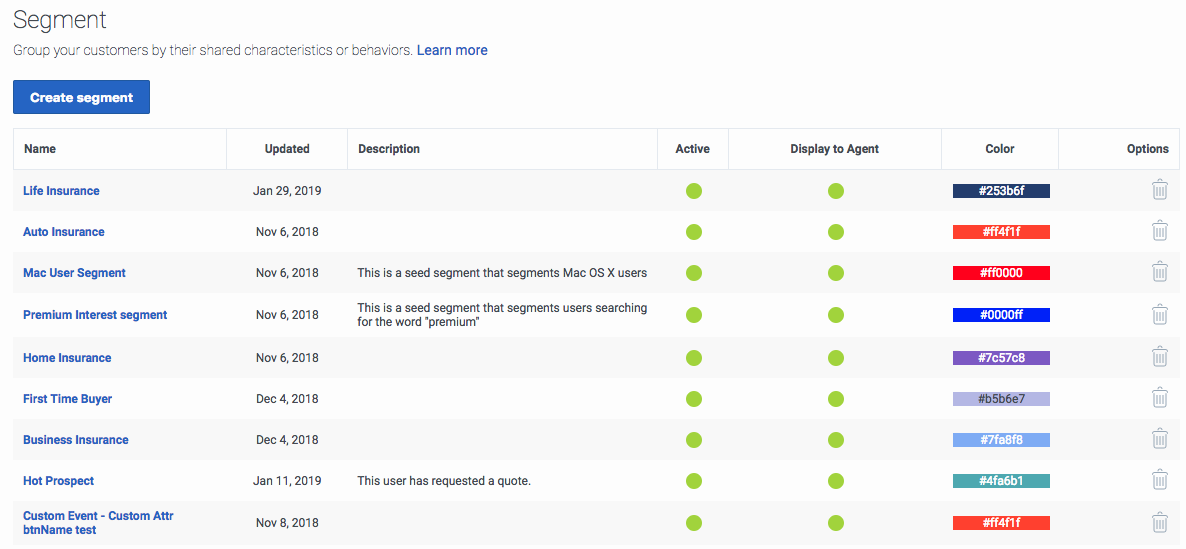Screen dimensions: 1186x549
Task: Open Custom Event - Custom Attr btnName test
Action: coord(98,523)
